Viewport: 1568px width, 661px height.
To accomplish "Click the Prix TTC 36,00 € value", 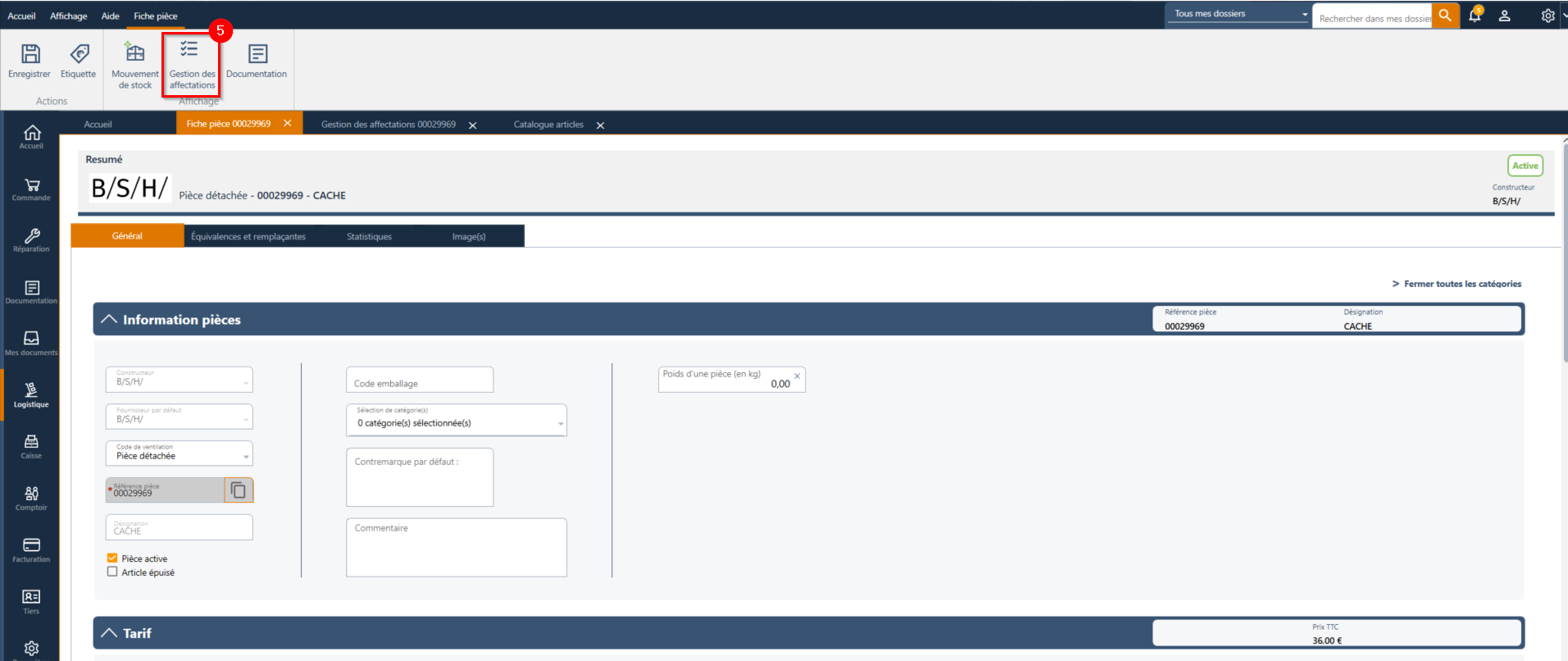I will point(1327,640).
